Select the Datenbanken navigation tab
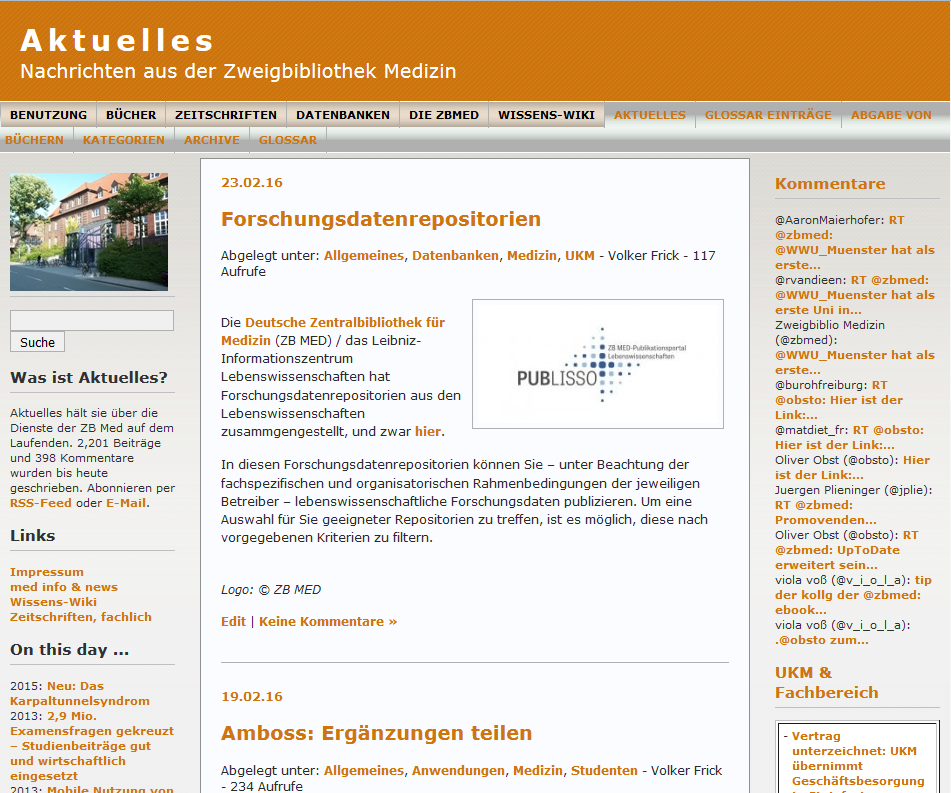951x793 pixels. [343, 115]
